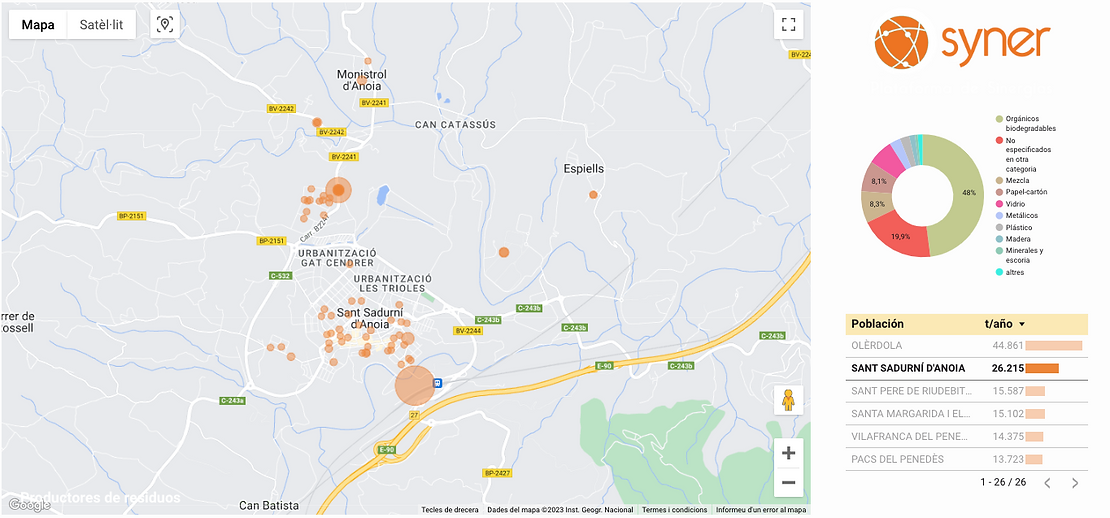Click the train station marker icon
The height and width of the screenshot is (518, 1110).
(x=437, y=382)
